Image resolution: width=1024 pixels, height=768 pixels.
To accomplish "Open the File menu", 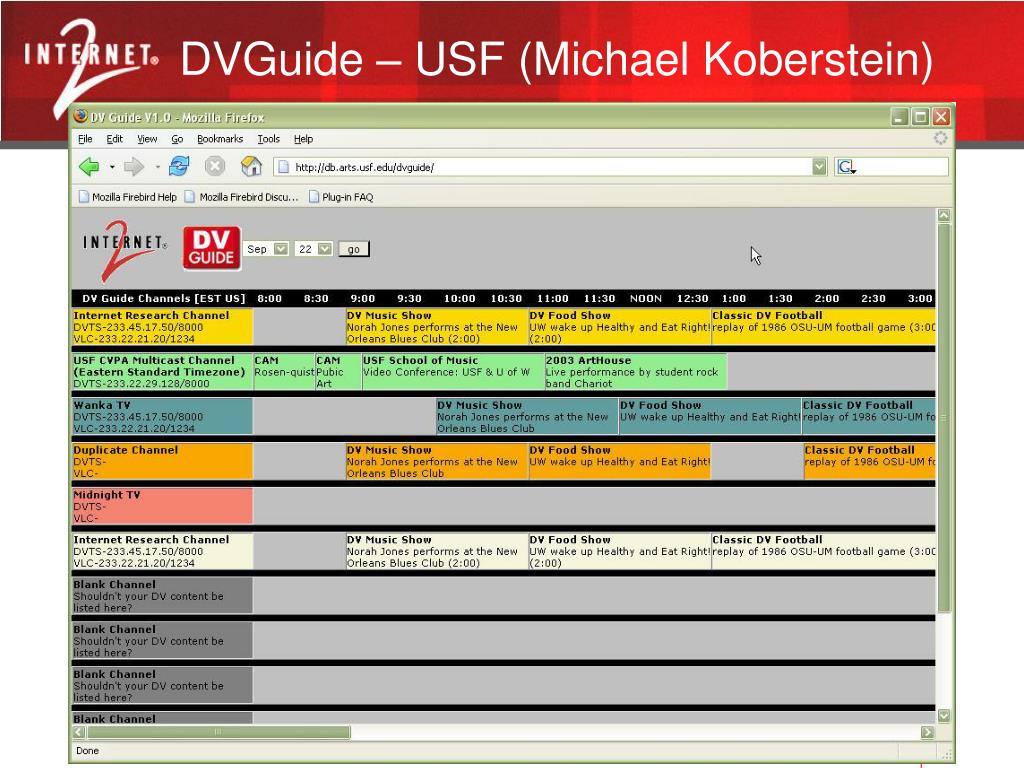I will pyautogui.click(x=85, y=138).
